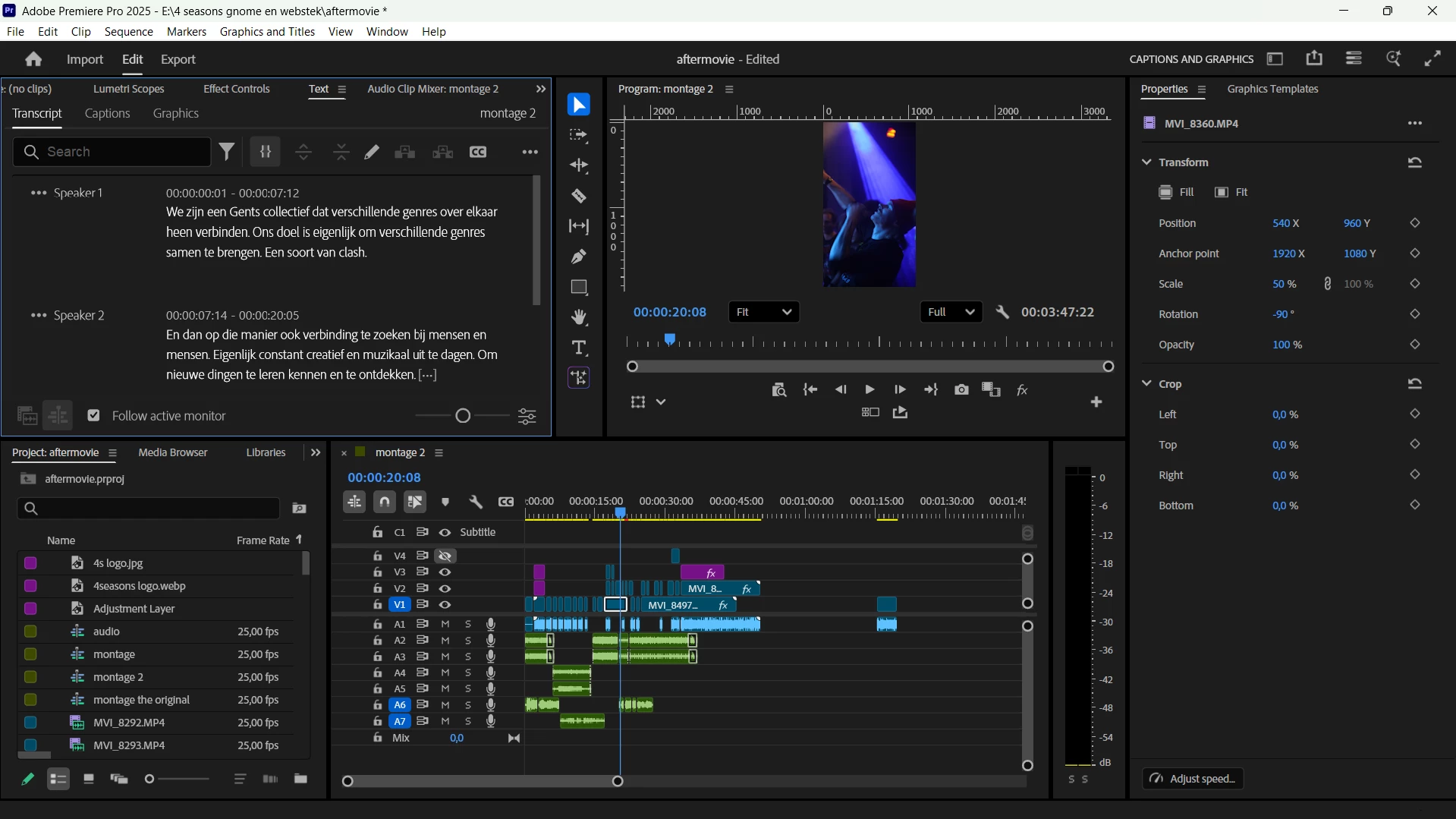Uncheck Follow active monitor checkbox
Image resolution: width=1456 pixels, height=819 pixels.
click(x=93, y=416)
